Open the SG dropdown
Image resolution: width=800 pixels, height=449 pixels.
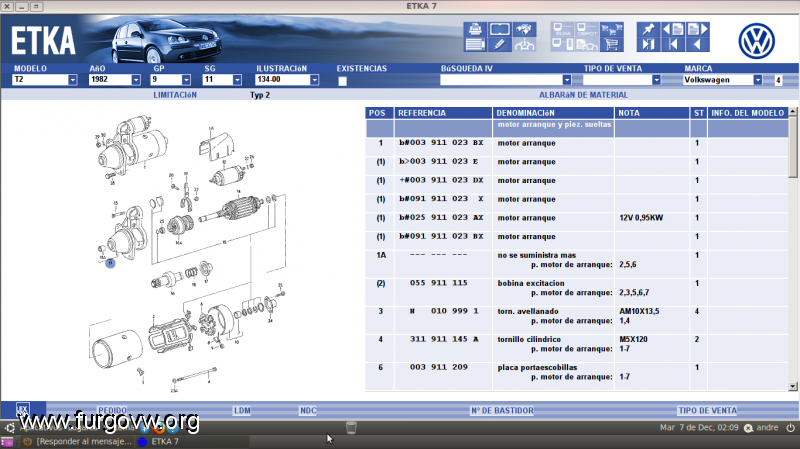237,80
